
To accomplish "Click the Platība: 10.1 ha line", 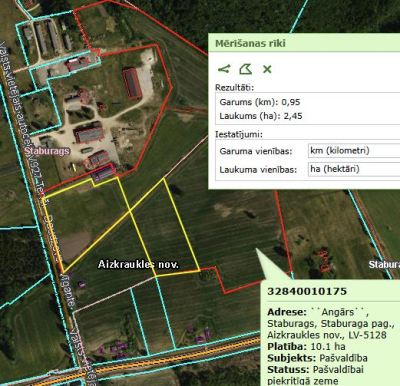I will [x=306, y=347].
